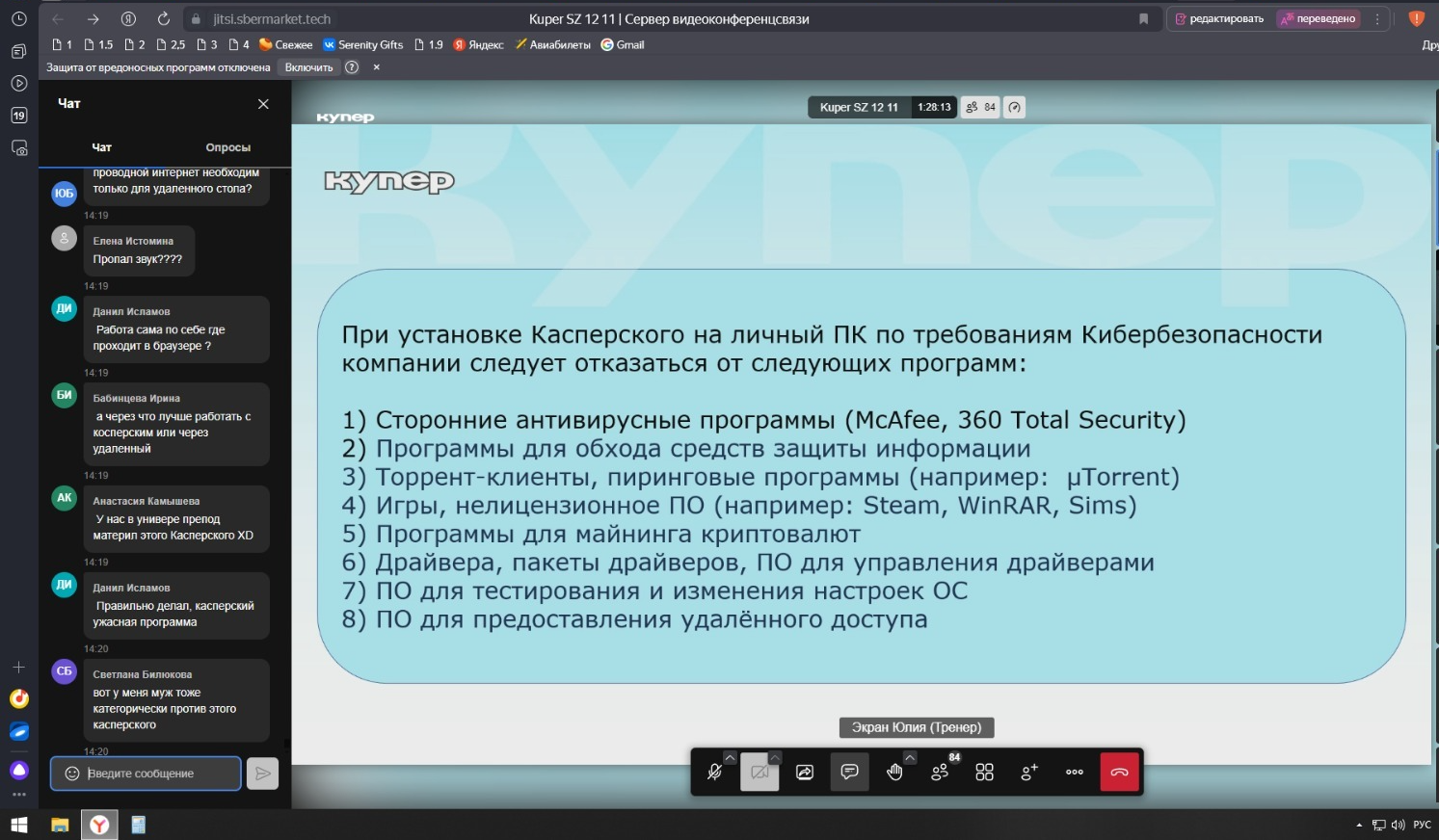The width and height of the screenshot is (1439, 840).
Task: Open the Gmail bookmark
Action: [x=623, y=44]
